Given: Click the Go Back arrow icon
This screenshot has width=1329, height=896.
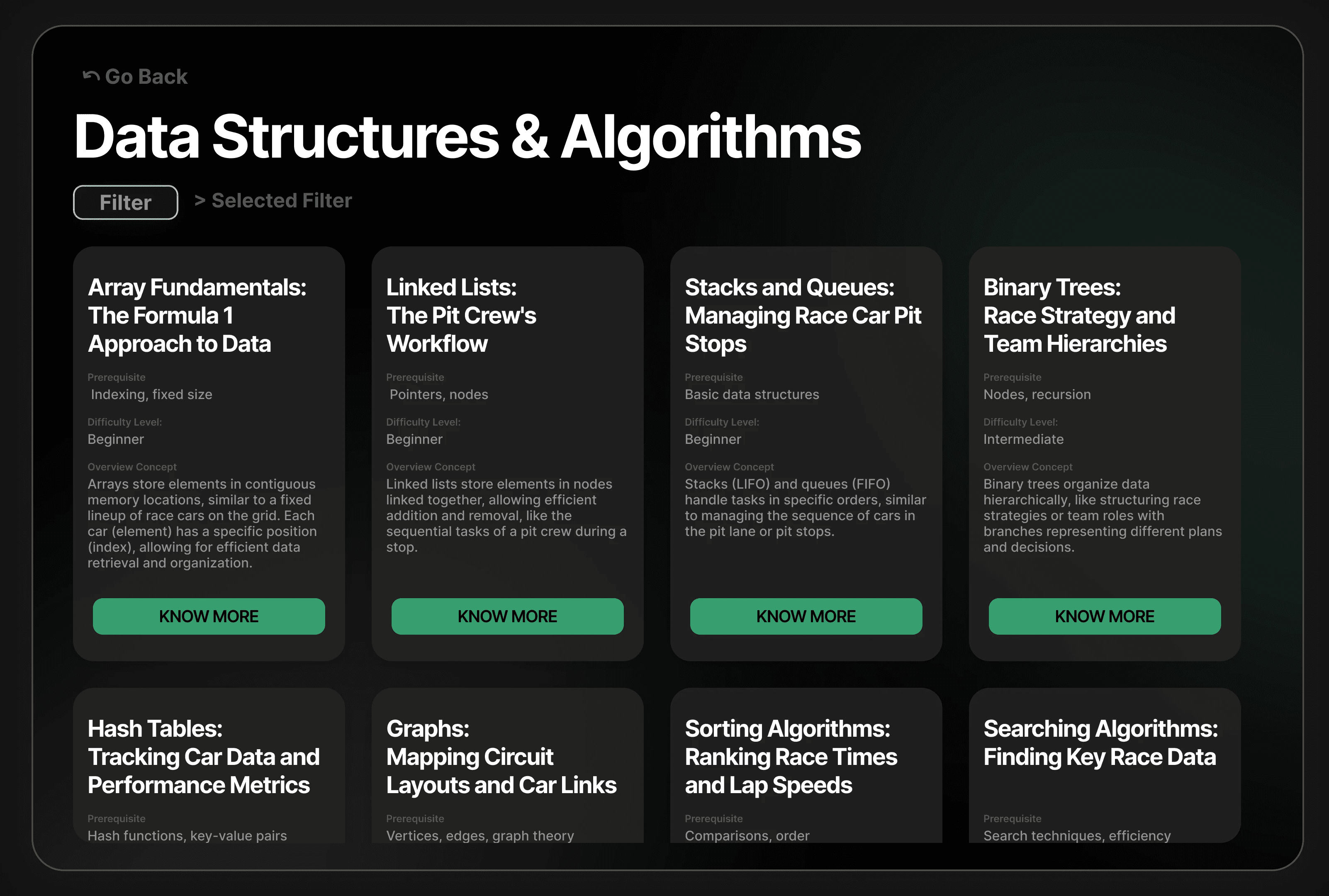Looking at the screenshot, I should (91, 76).
